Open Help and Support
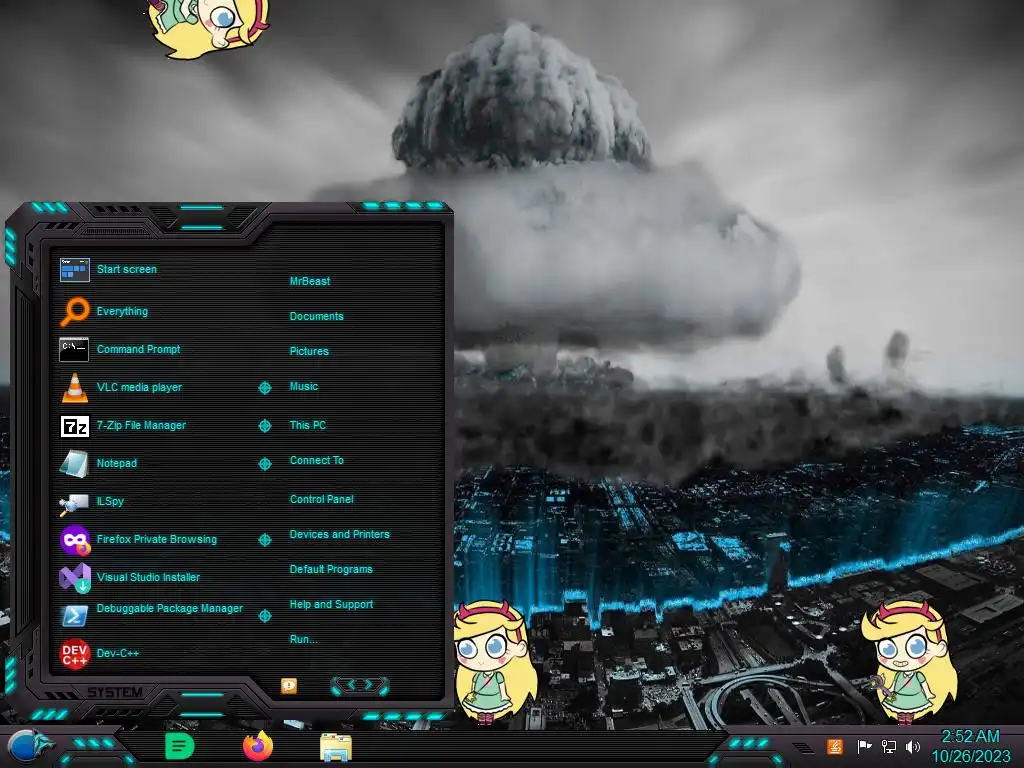The width and height of the screenshot is (1024, 768). [331, 605]
